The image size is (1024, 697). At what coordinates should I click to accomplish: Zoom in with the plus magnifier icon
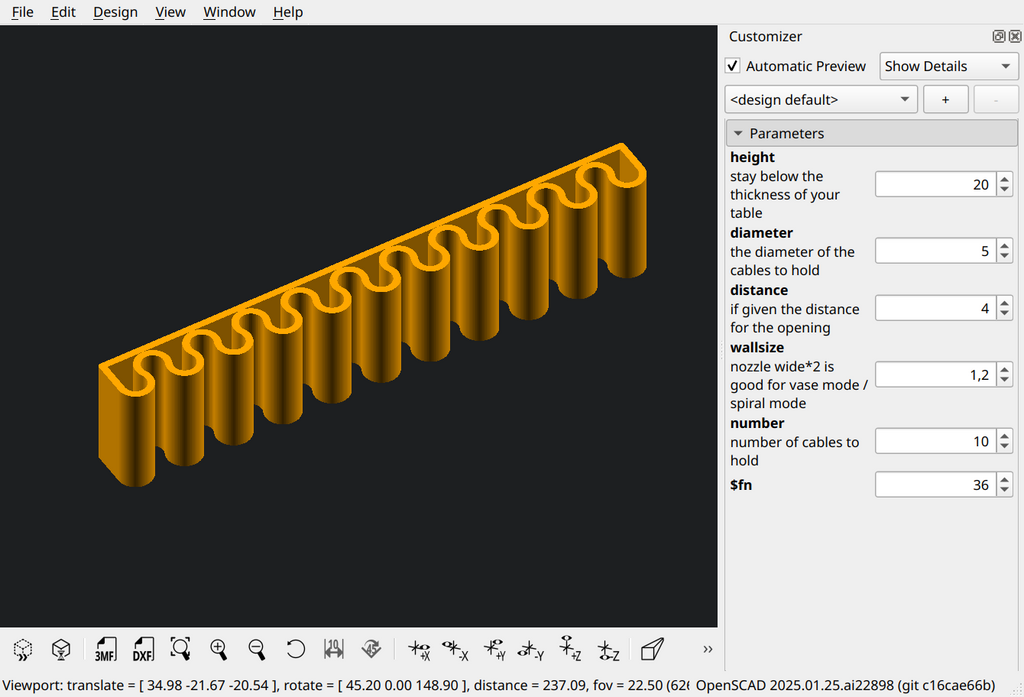click(x=219, y=649)
